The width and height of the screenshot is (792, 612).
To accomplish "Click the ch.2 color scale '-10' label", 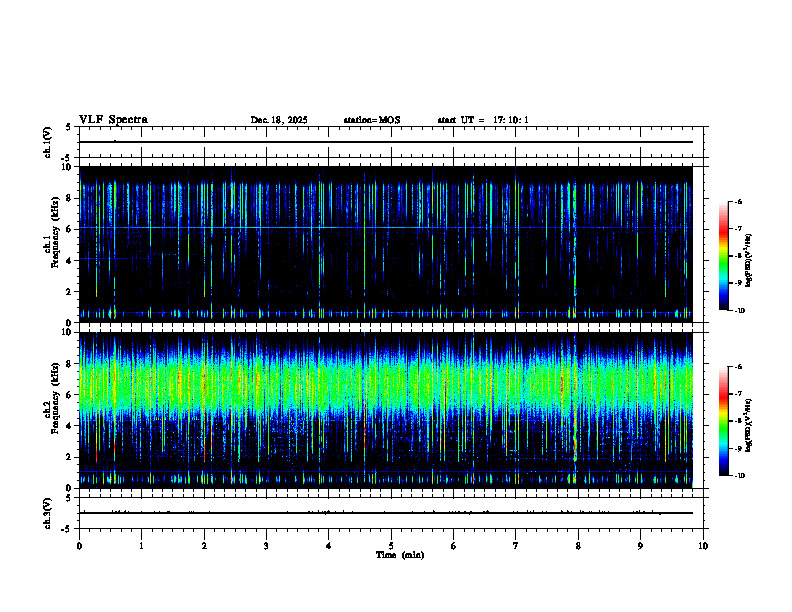I will tap(739, 476).
